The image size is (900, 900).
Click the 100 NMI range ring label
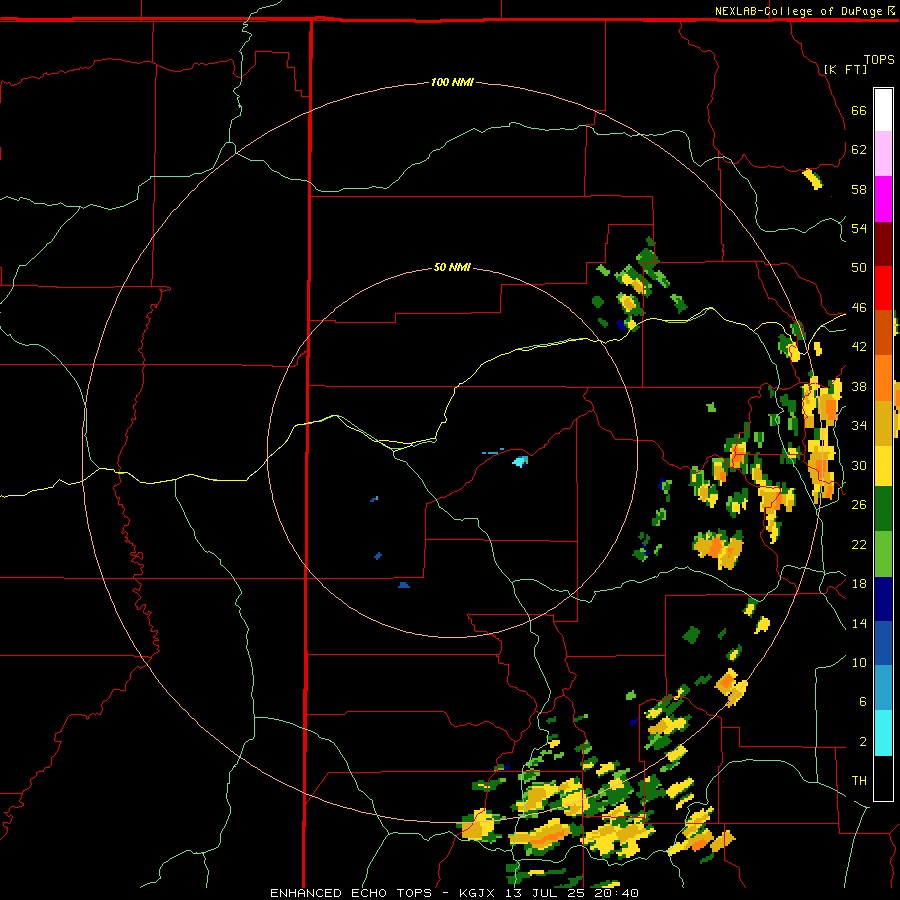[452, 82]
